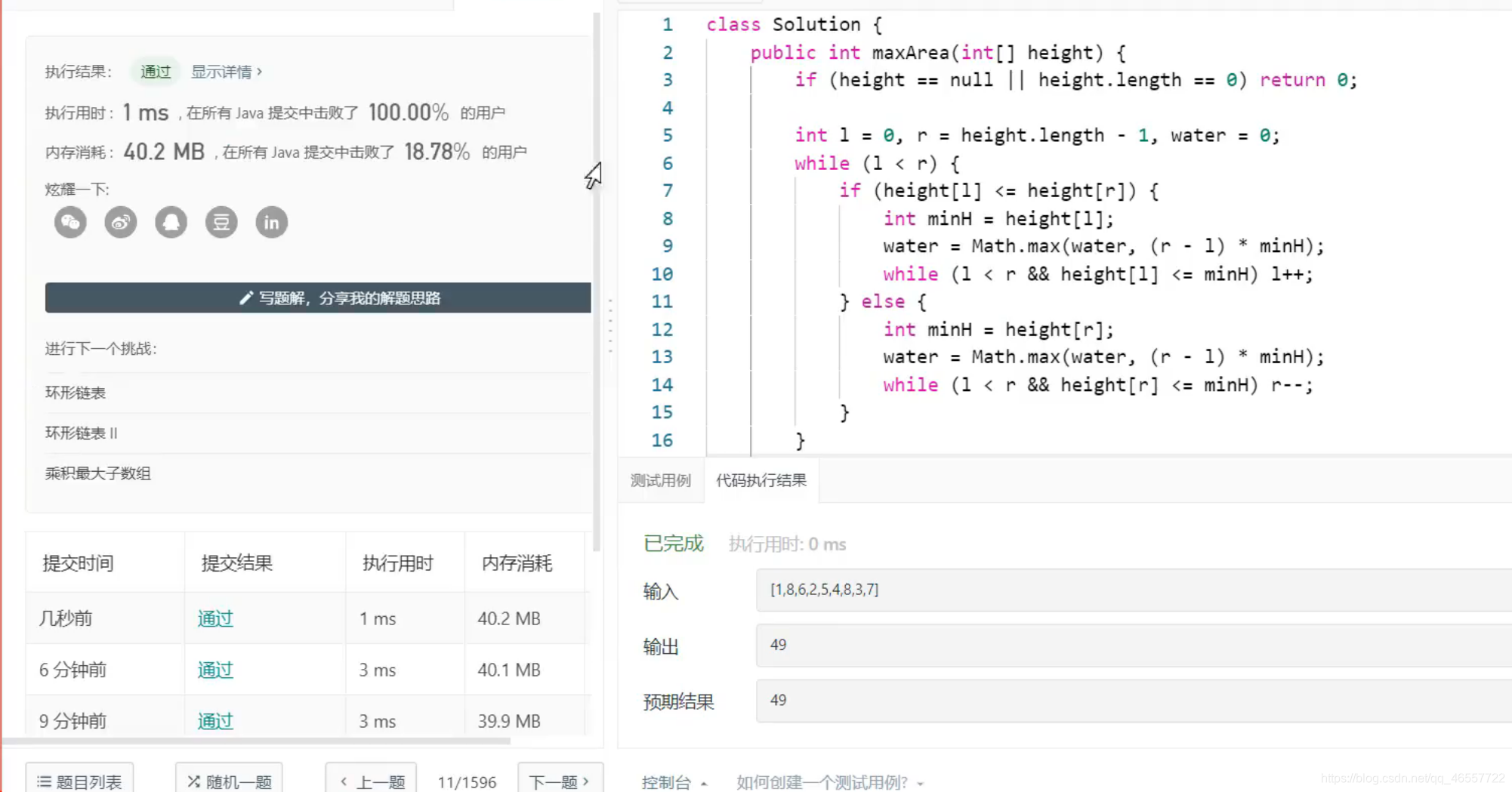Viewport: 1512px width, 792px height.
Task: Click line number 10 in code editor
Action: tap(662, 274)
